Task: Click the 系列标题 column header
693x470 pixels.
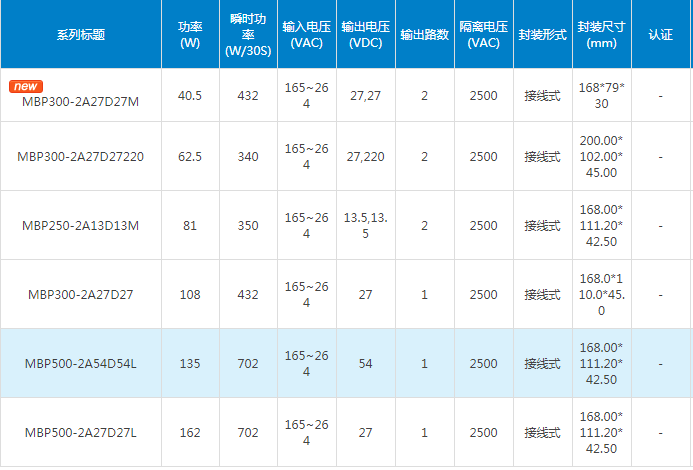Action: (x=81, y=34)
